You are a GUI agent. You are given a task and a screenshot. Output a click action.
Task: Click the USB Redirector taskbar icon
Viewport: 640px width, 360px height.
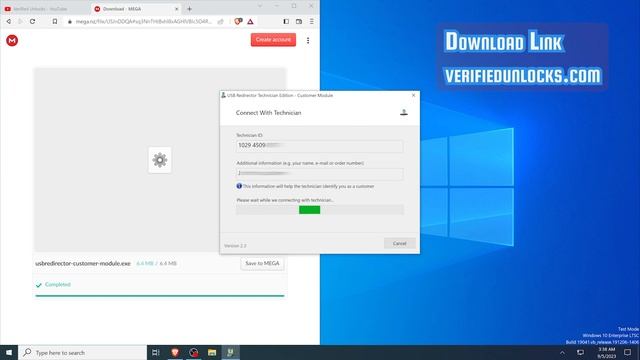pos(231,352)
